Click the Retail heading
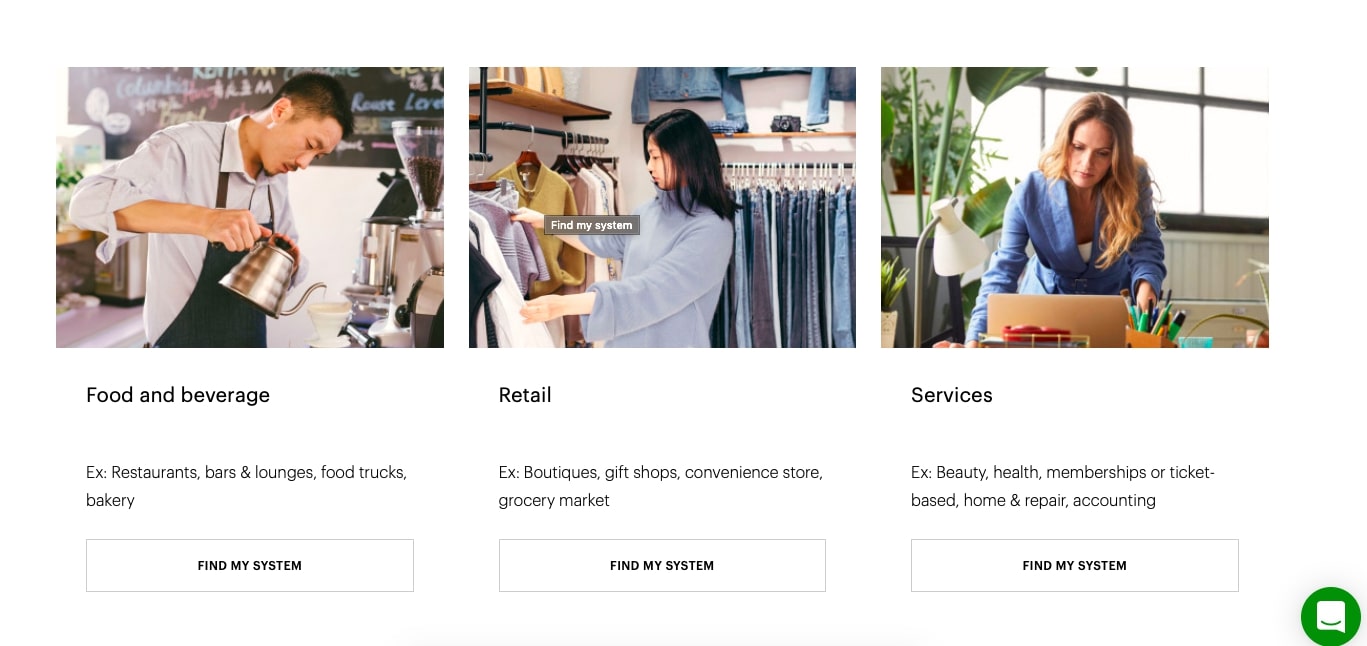This screenshot has height=646, width=1367. click(525, 395)
